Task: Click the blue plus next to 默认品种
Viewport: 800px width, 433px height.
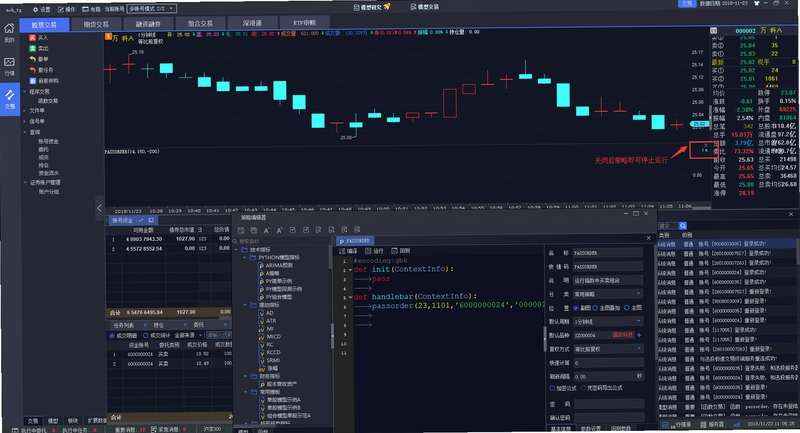Action: click(x=639, y=335)
